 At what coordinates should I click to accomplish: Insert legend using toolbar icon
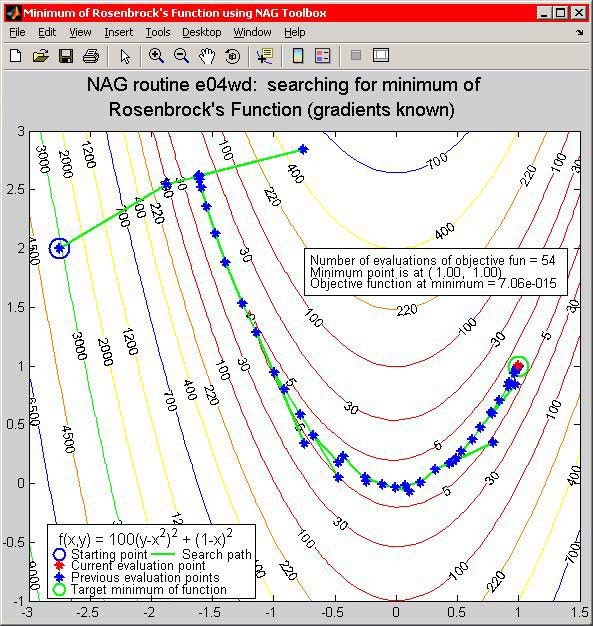click(323, 56)
